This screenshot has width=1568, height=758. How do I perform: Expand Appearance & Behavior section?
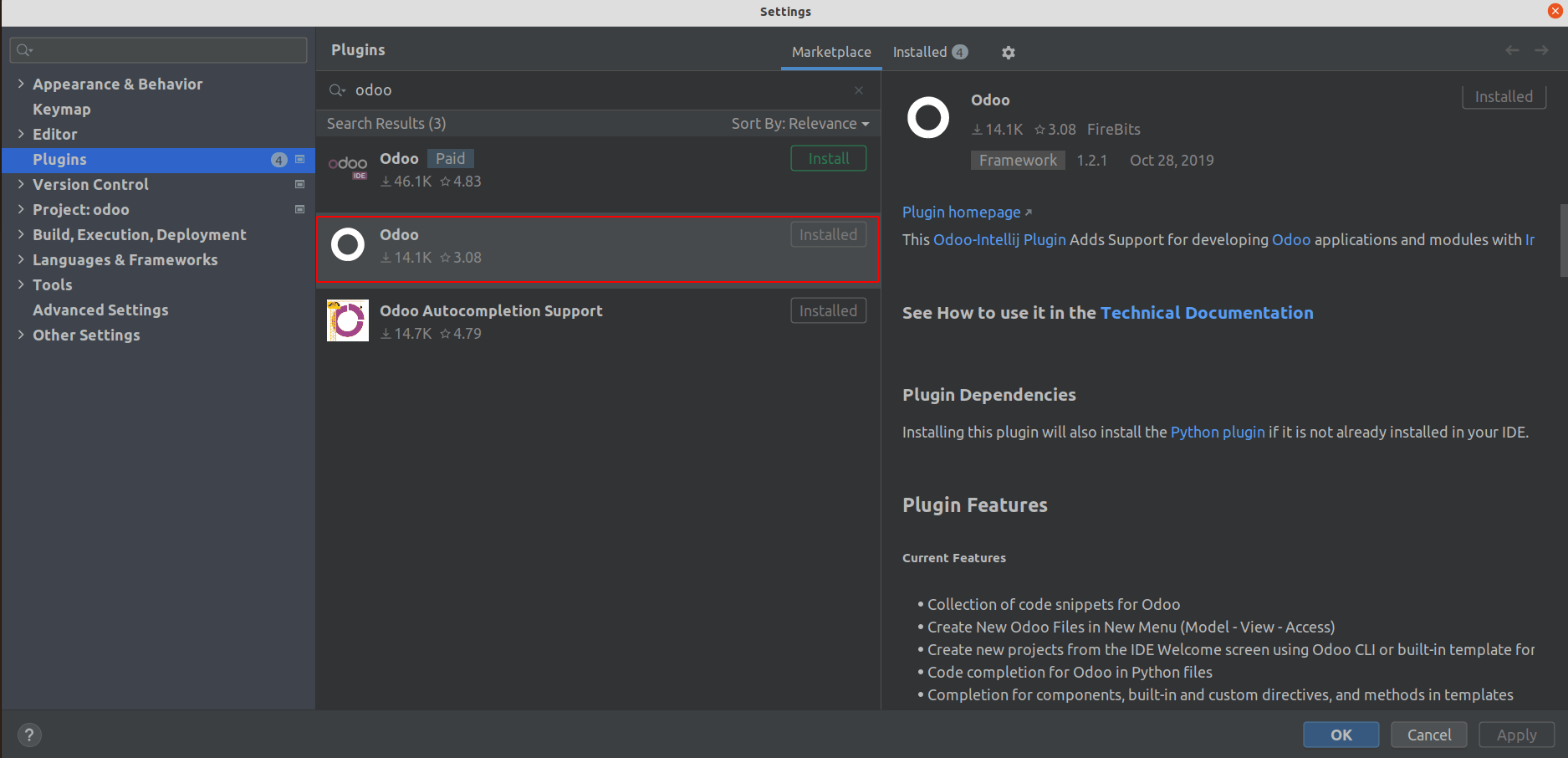tap(21, 84)
